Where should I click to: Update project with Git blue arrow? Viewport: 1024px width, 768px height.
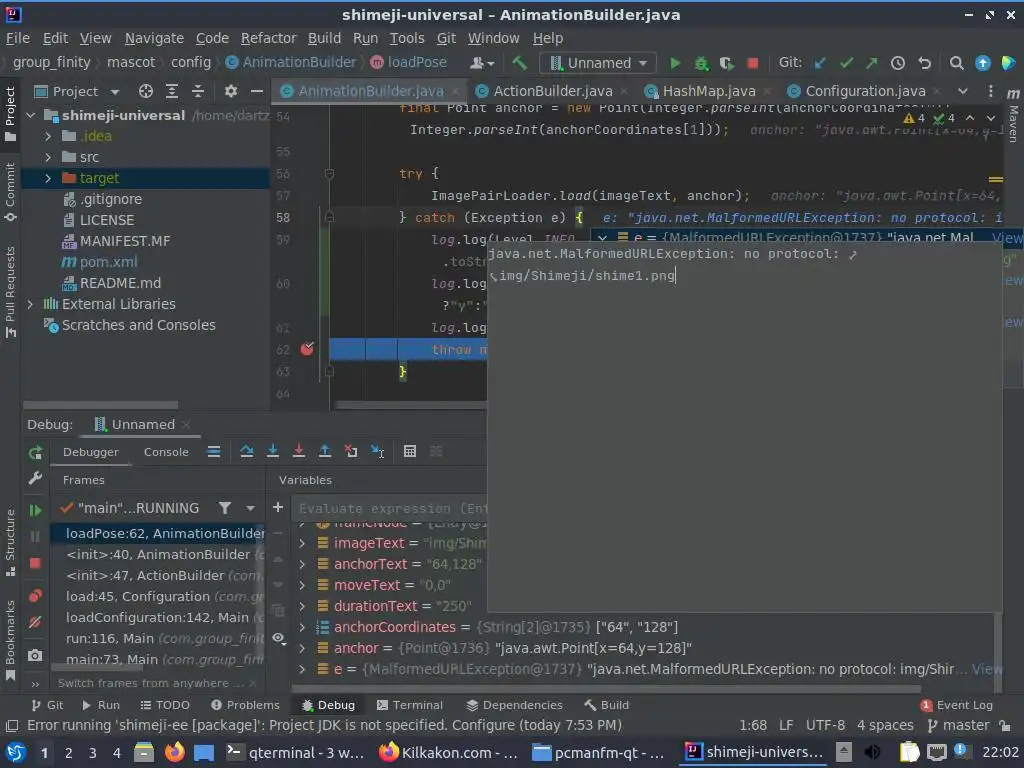coord(820,63)
